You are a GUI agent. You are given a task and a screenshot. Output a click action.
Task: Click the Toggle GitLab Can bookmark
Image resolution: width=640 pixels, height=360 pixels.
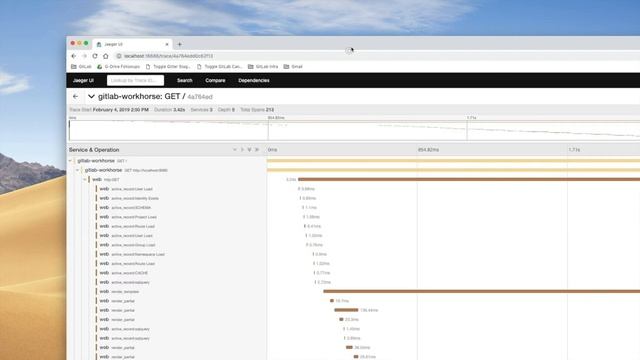219,67
